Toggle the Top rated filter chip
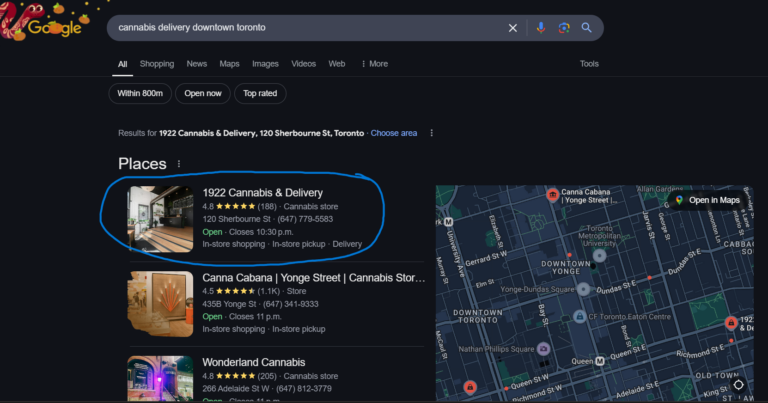 (x=260, y=94)
